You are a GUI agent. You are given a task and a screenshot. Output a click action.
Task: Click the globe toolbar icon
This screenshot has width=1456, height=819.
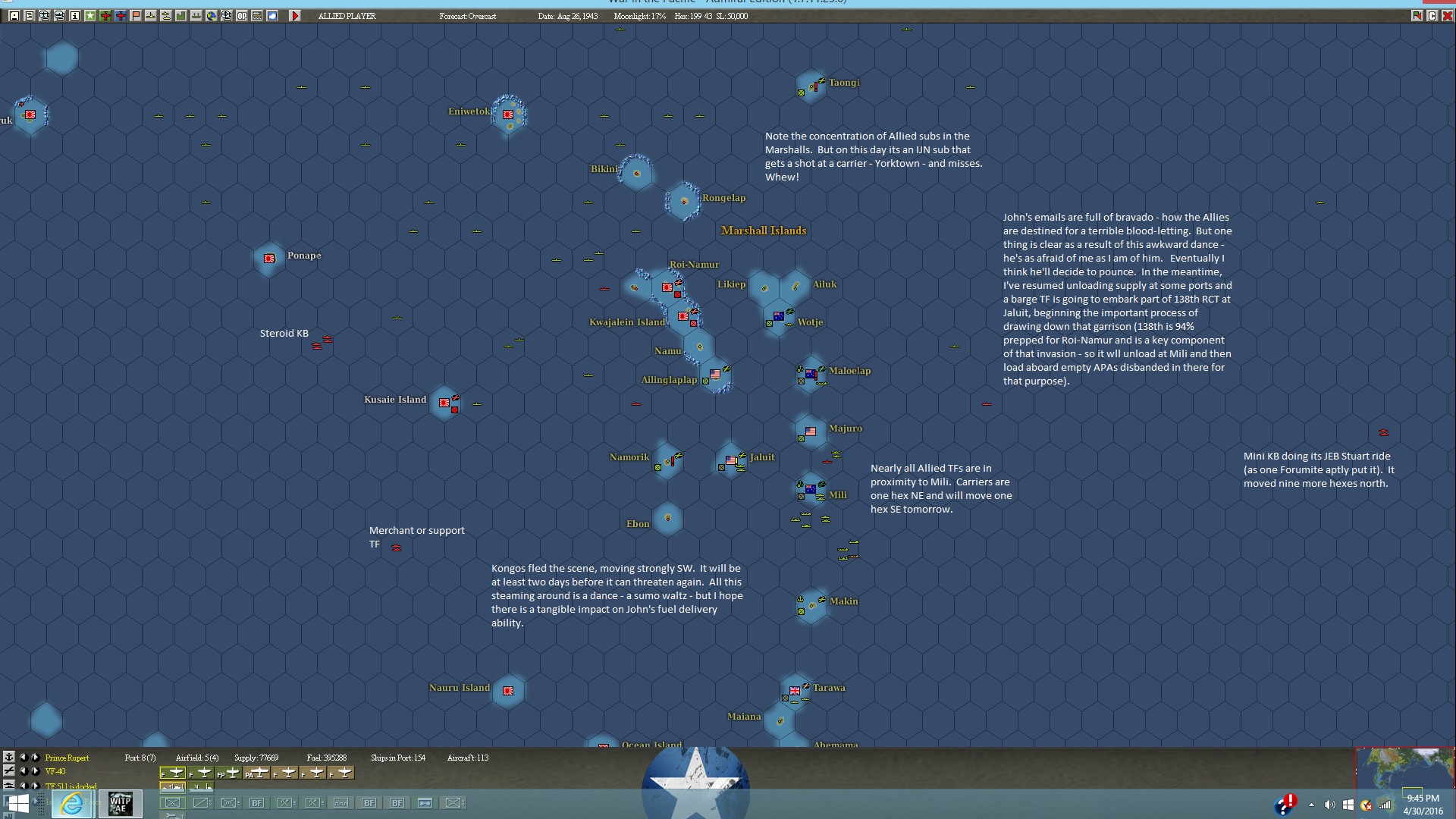(x=212, y=16)
